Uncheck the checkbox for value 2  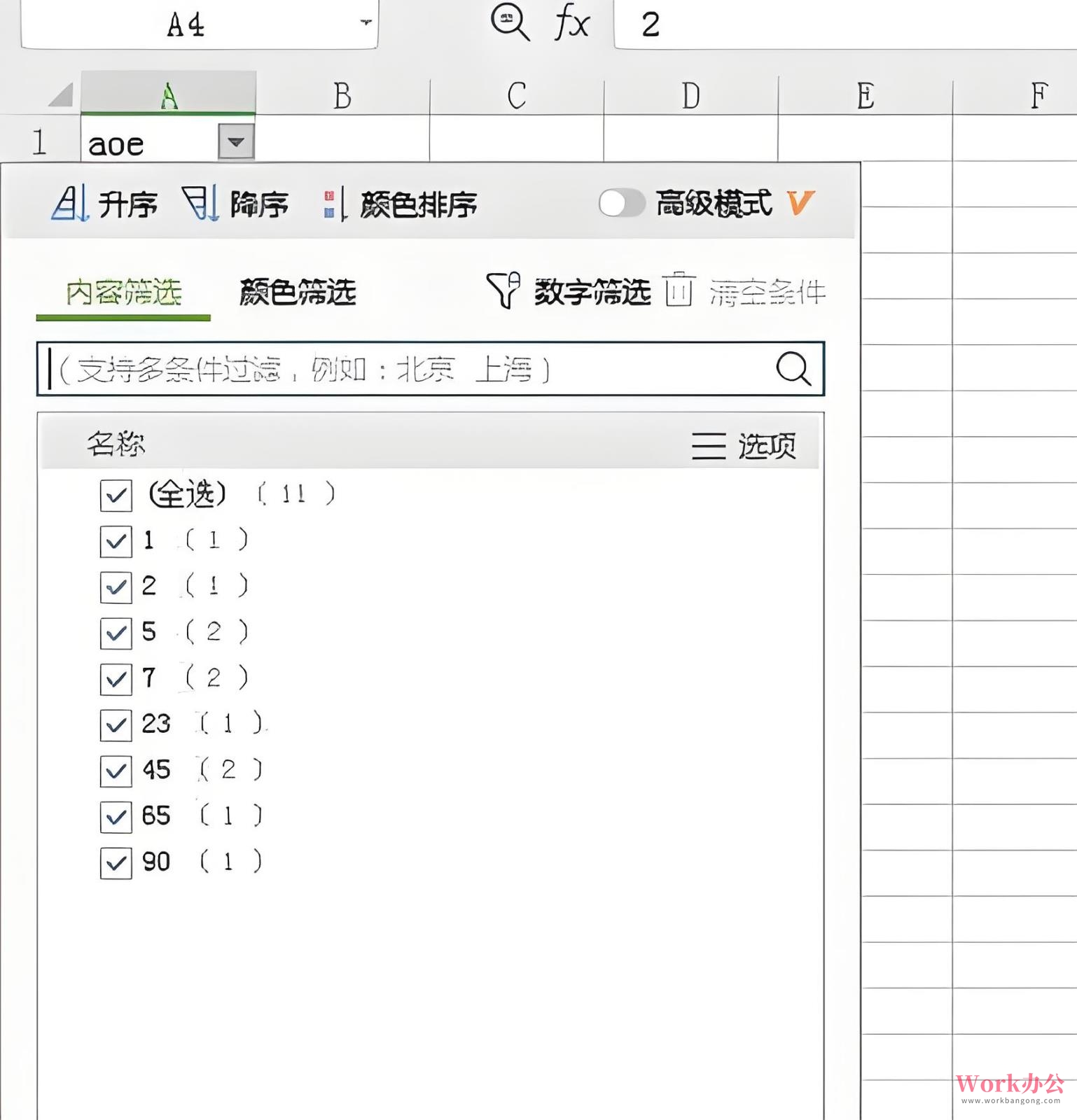point(116,587)
